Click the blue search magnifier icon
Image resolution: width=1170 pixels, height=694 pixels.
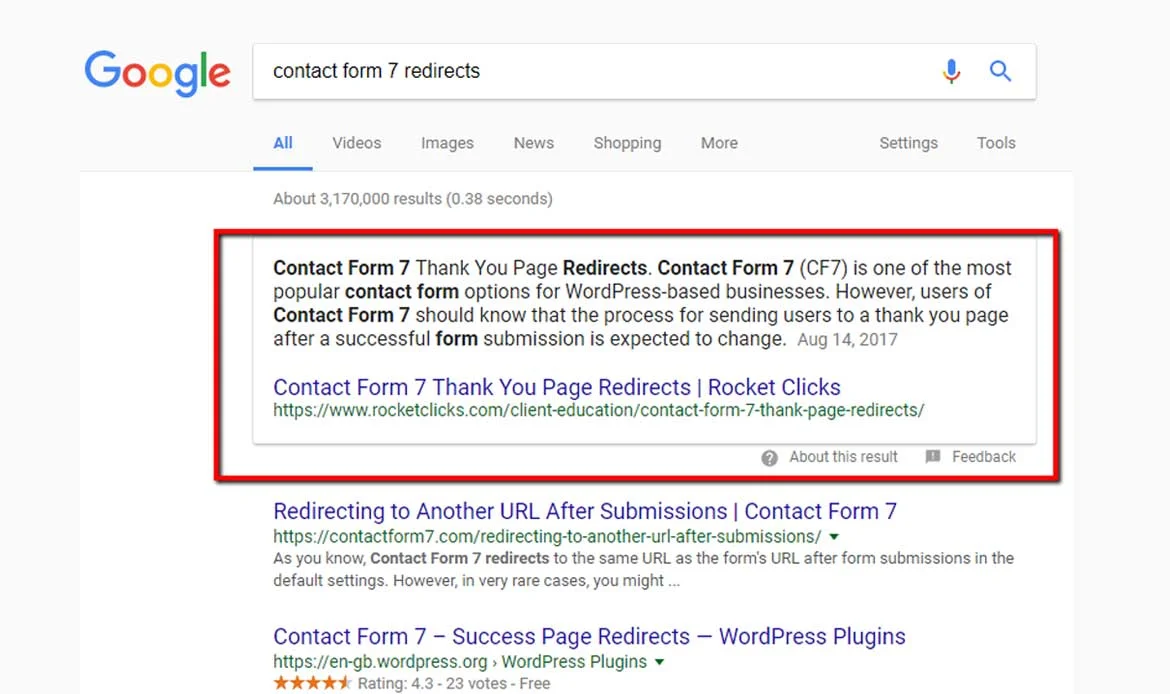(1000, 71)
